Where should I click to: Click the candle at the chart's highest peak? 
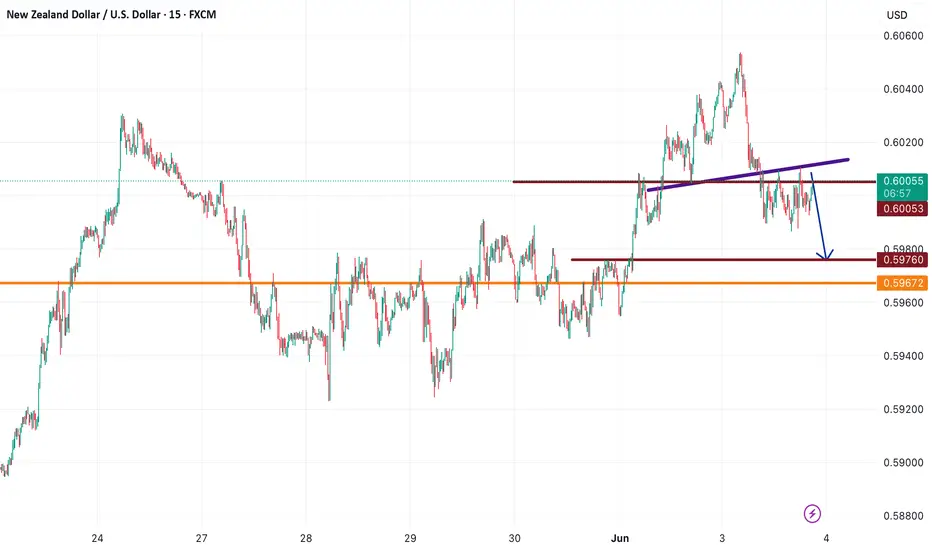pyautogui.click(x=741, y=59)
